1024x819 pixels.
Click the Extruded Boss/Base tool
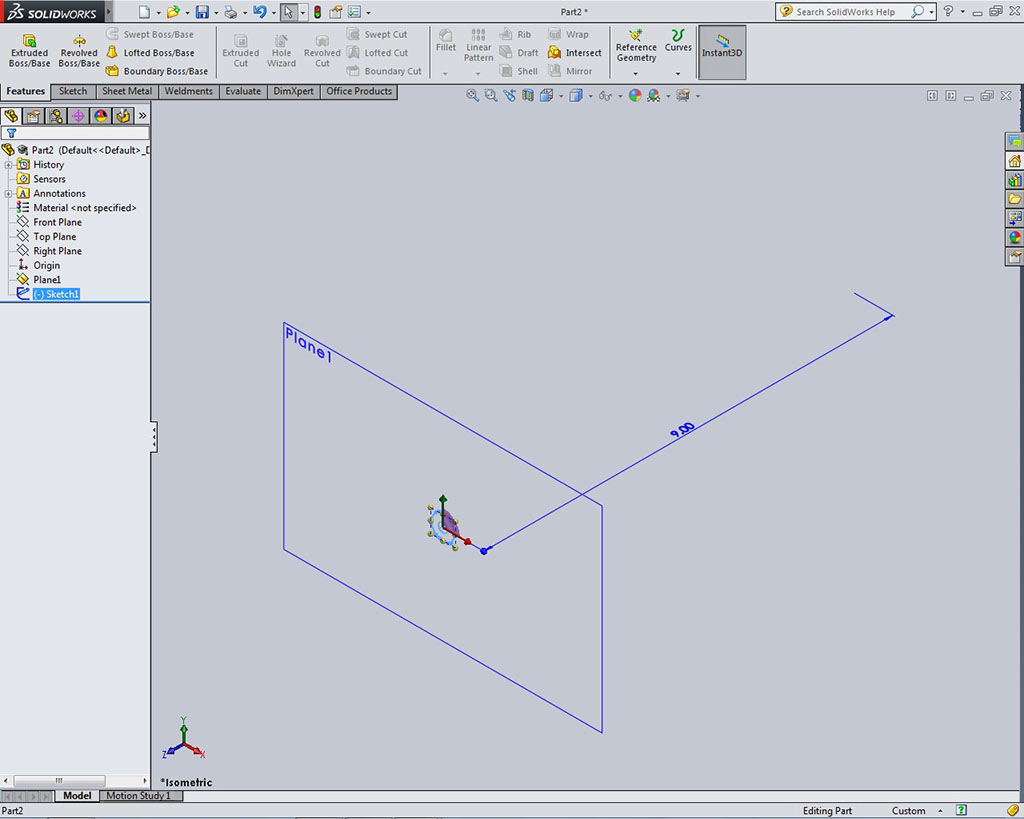(x=29, y=51)
